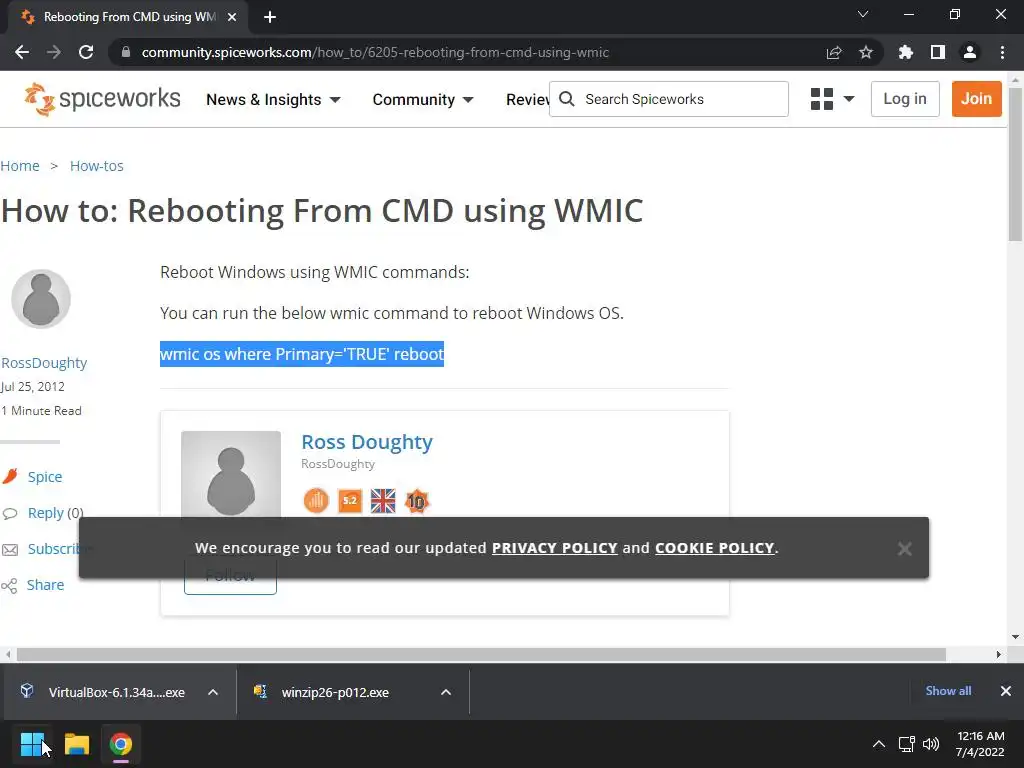Click the sidebar author avatar
The width and height of the screenshot is (1024, 768).
pyautogui.click(x=41, y=299)
